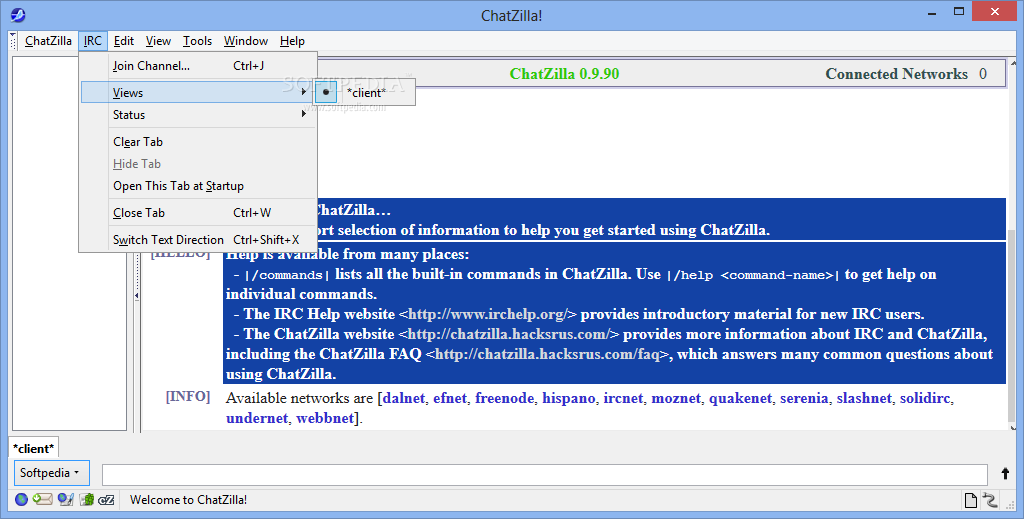Image resolution: width=1024 pixels, height=519 pixels.
Task: Click the chat vertical scrollbar thumb
Action: [1013, 326]
